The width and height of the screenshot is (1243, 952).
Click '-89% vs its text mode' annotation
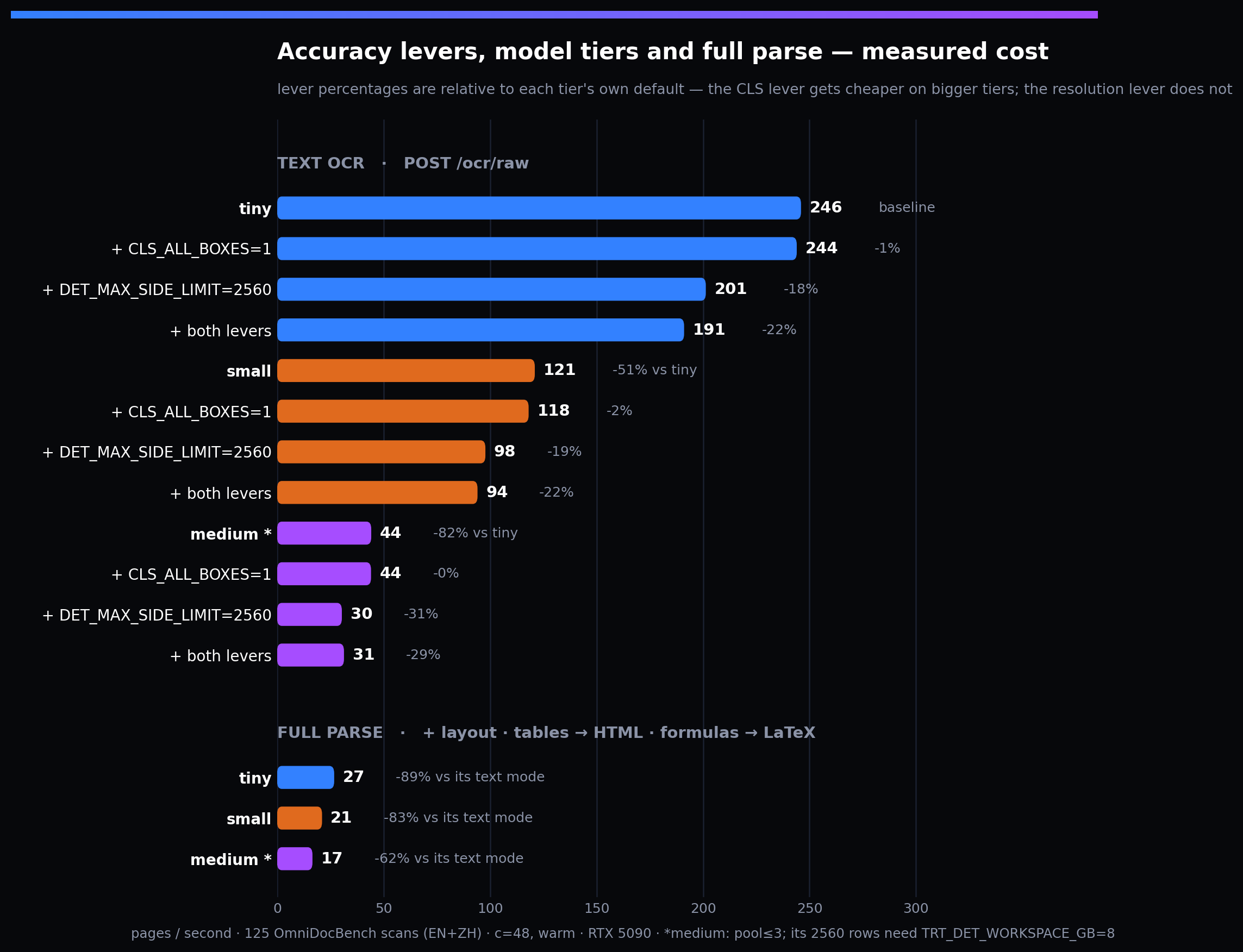[x=470, y=778]
